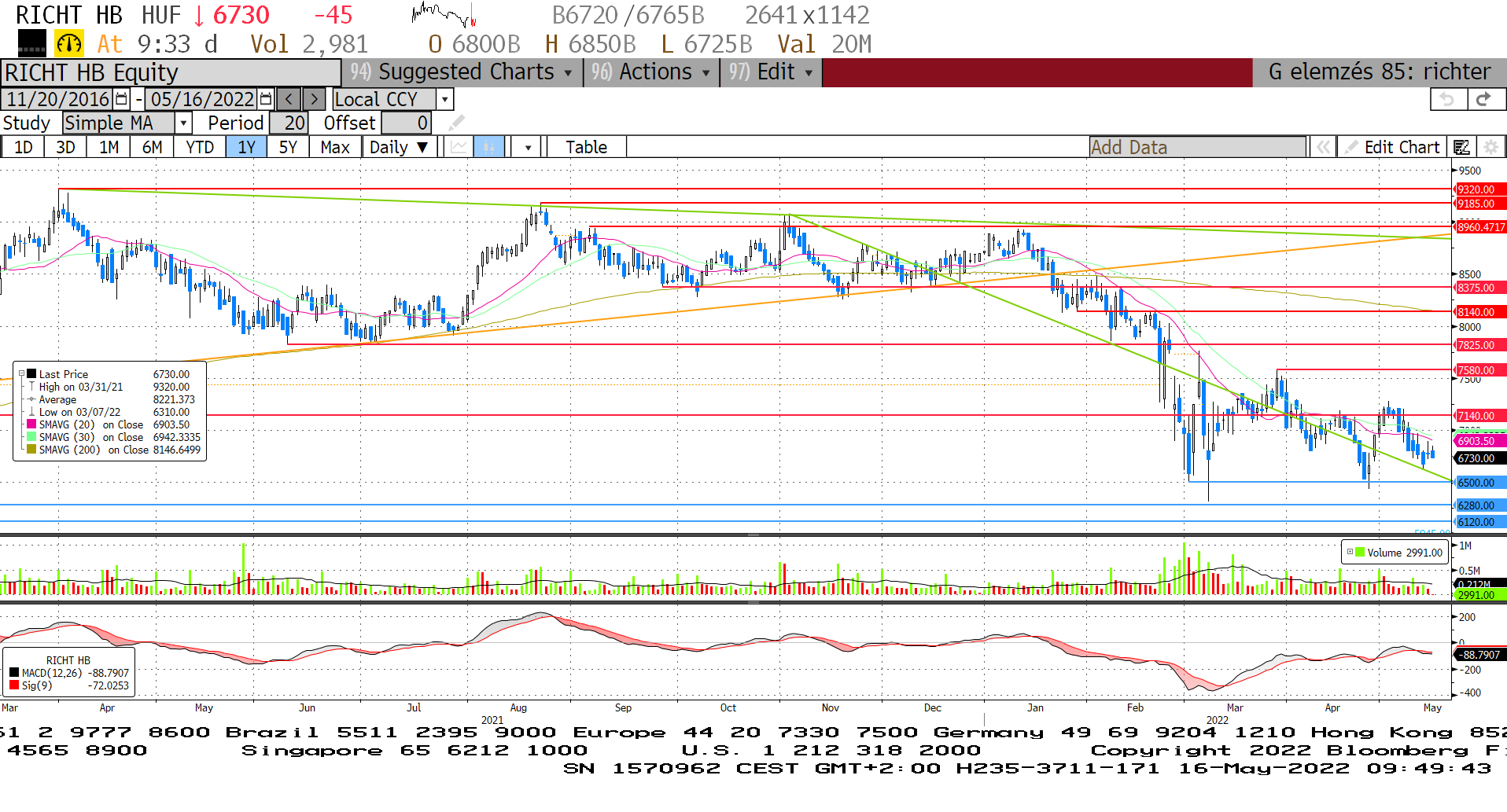Image resolution: width=1507 pixels, height=812 pixels.
Task: Collapse the Last Price legend box
Action: pos(22,374)
